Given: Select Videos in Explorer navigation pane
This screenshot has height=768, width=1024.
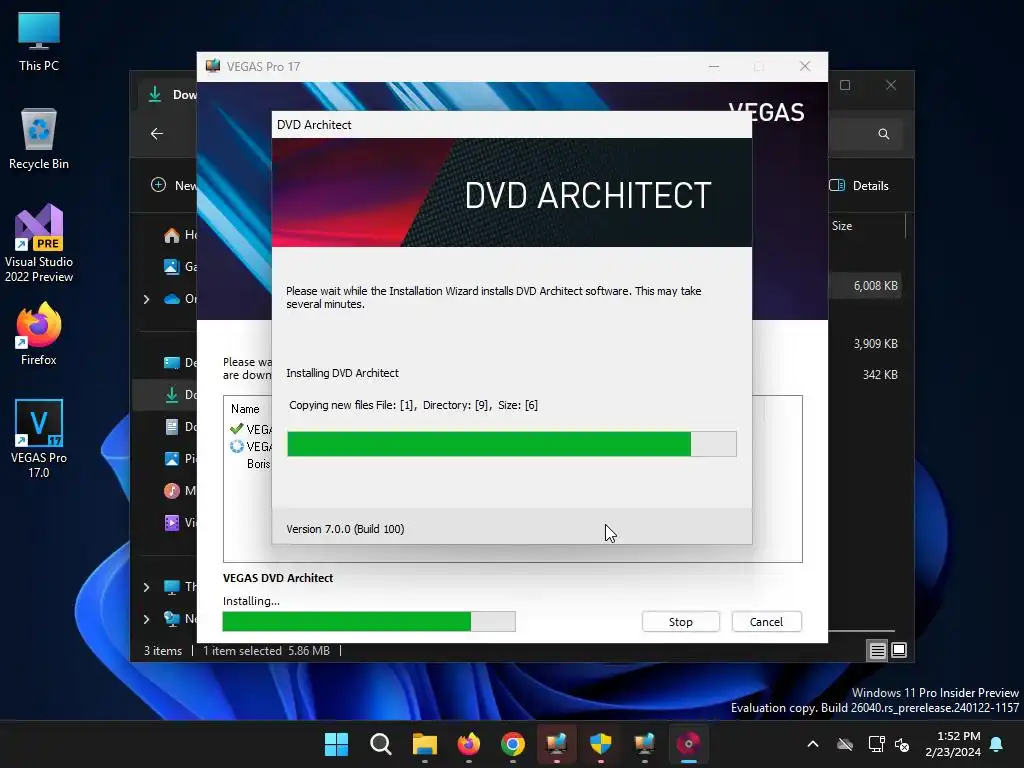Looking at the screenshot, I should click(178, 522).
